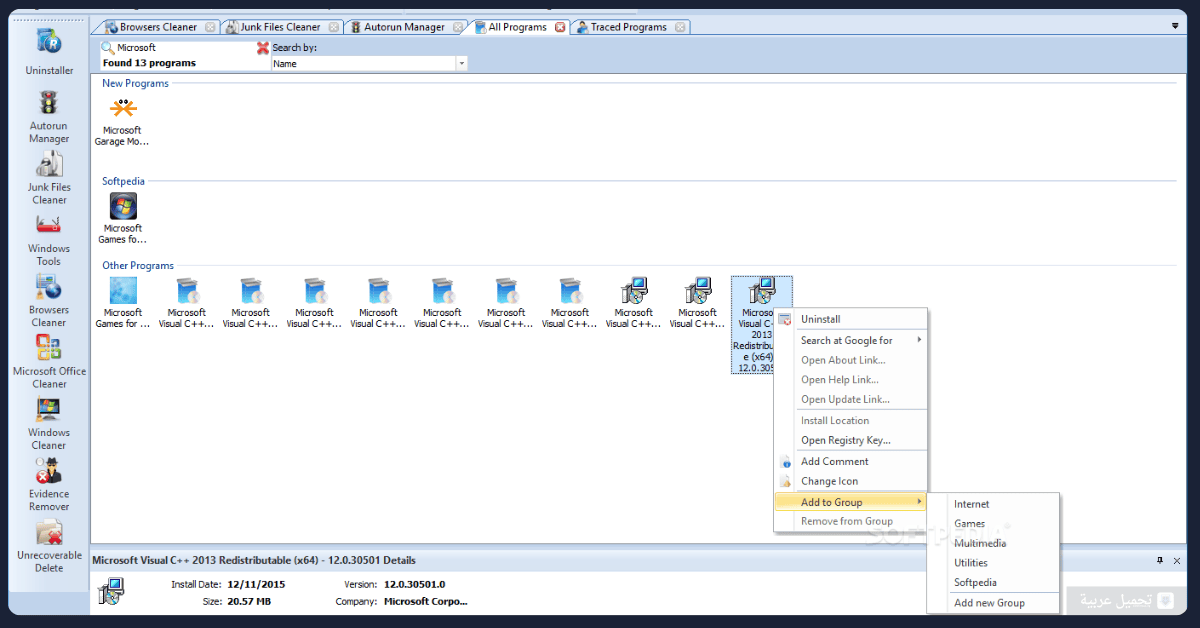Add program to the Internet group

[992, 504]
